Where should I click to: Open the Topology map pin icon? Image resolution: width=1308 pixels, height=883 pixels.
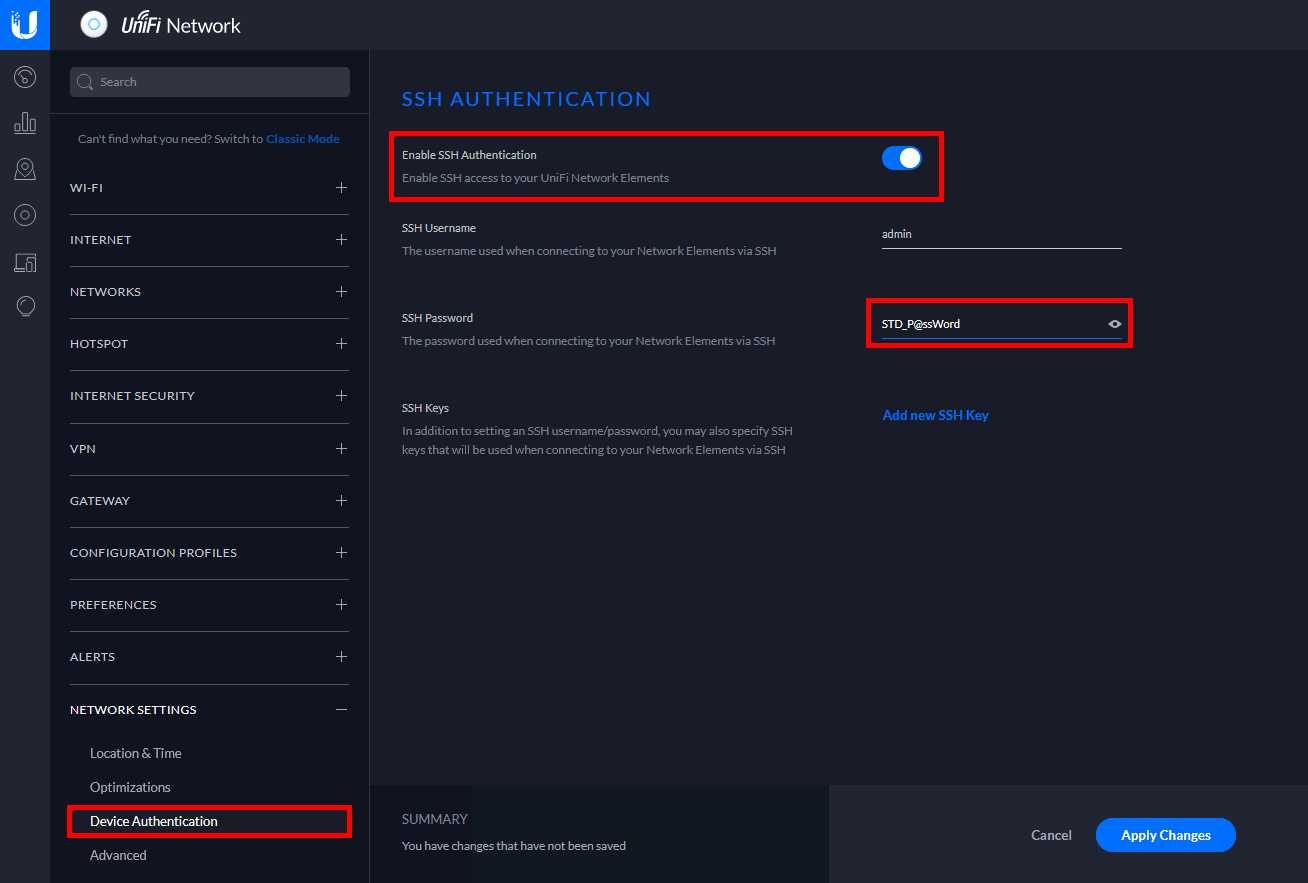click(x=25, y=168)
